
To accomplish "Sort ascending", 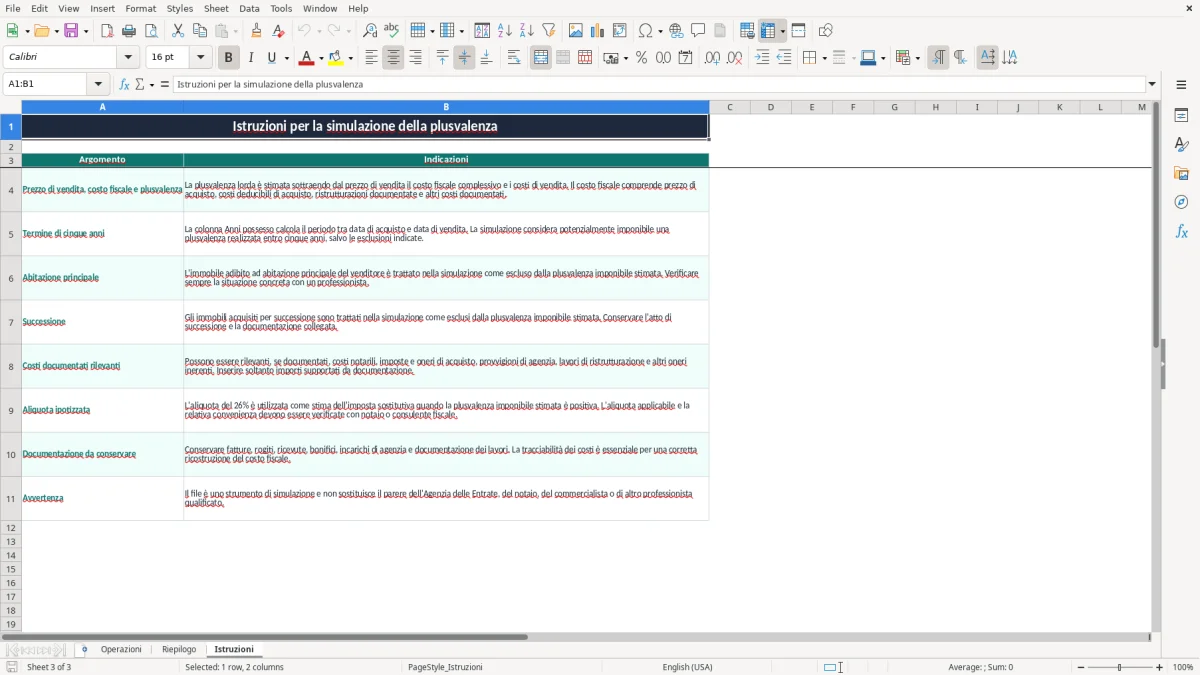I will pos(505,31).
